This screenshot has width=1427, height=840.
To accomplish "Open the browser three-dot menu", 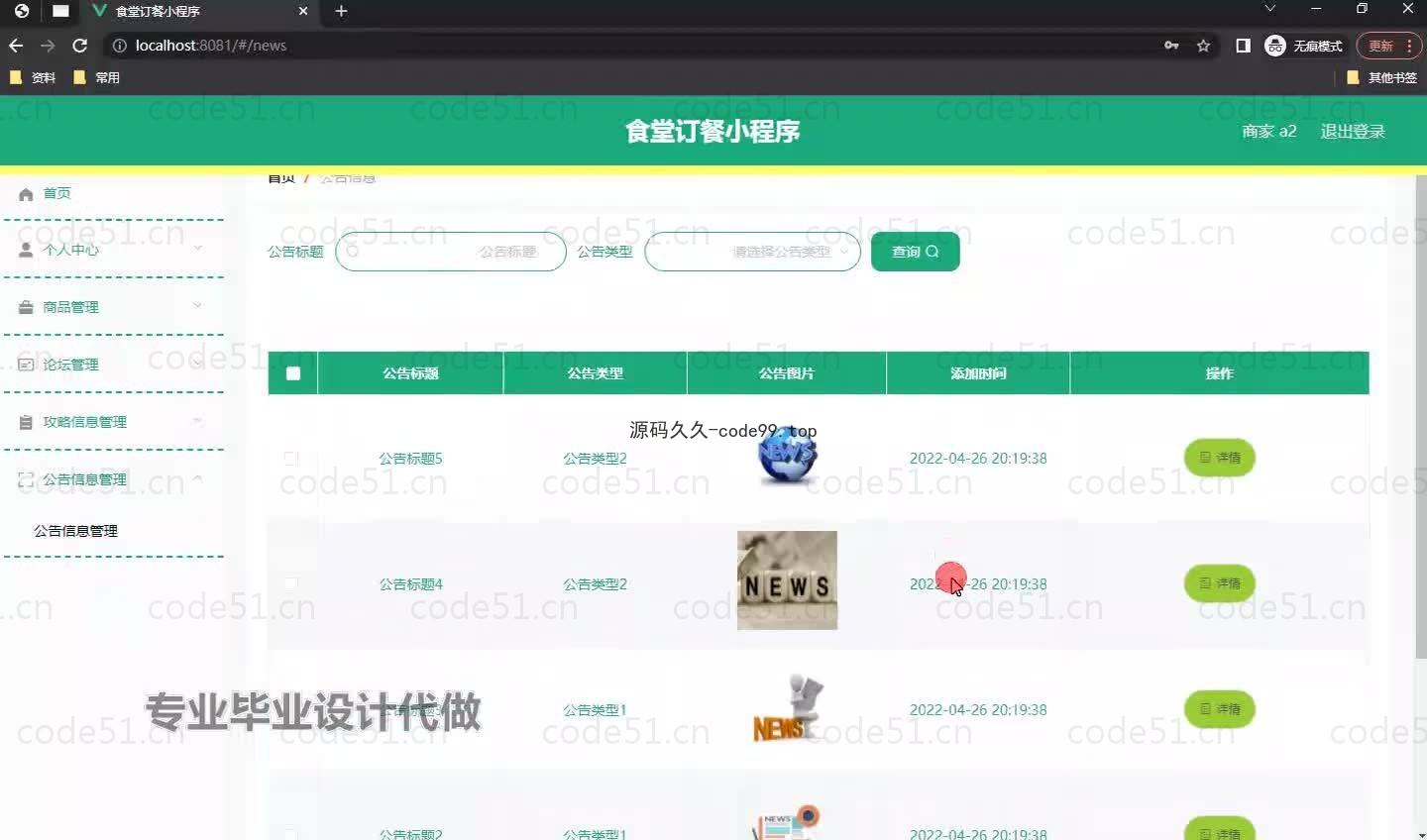I will coord(1408,46).
